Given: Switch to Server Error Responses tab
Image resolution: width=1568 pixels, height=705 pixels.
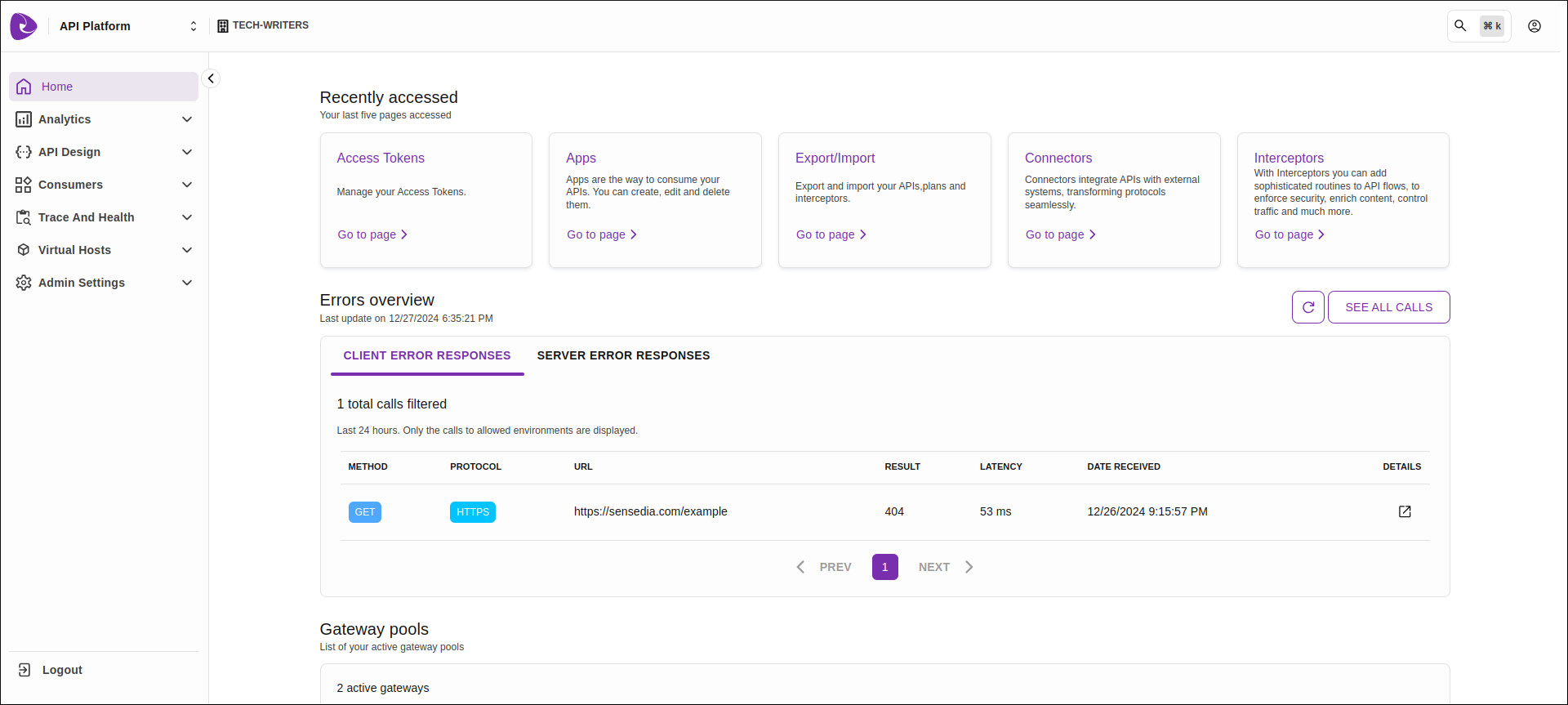Looking at the screenshot, I should click(623, 355).
